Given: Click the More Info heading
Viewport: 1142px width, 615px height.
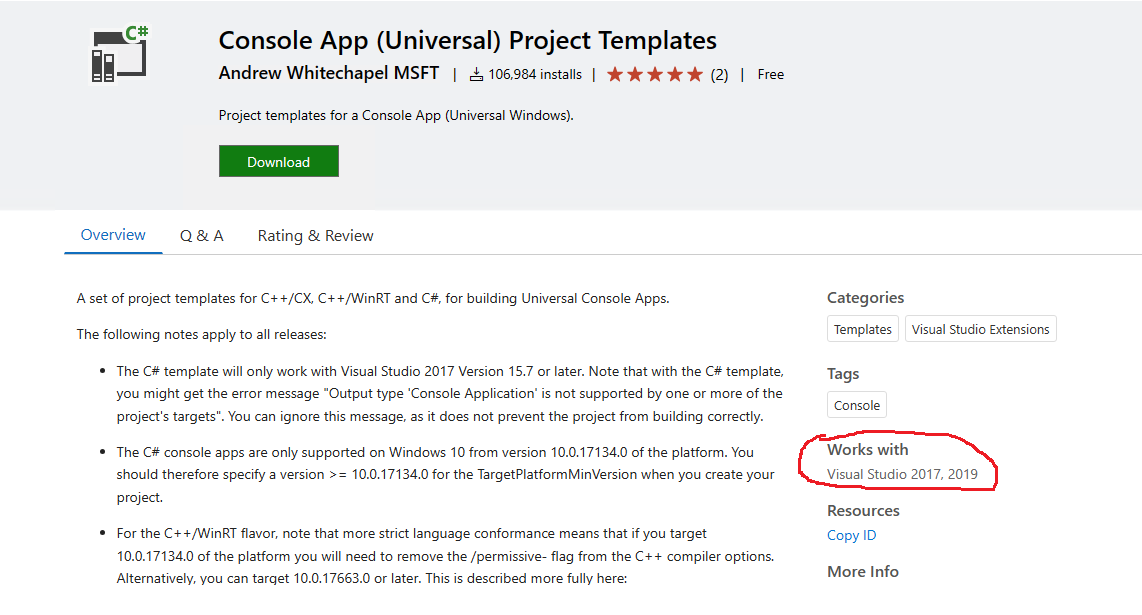Looking at the screenshot, I should pyautogui.click(x=862, y=572).
